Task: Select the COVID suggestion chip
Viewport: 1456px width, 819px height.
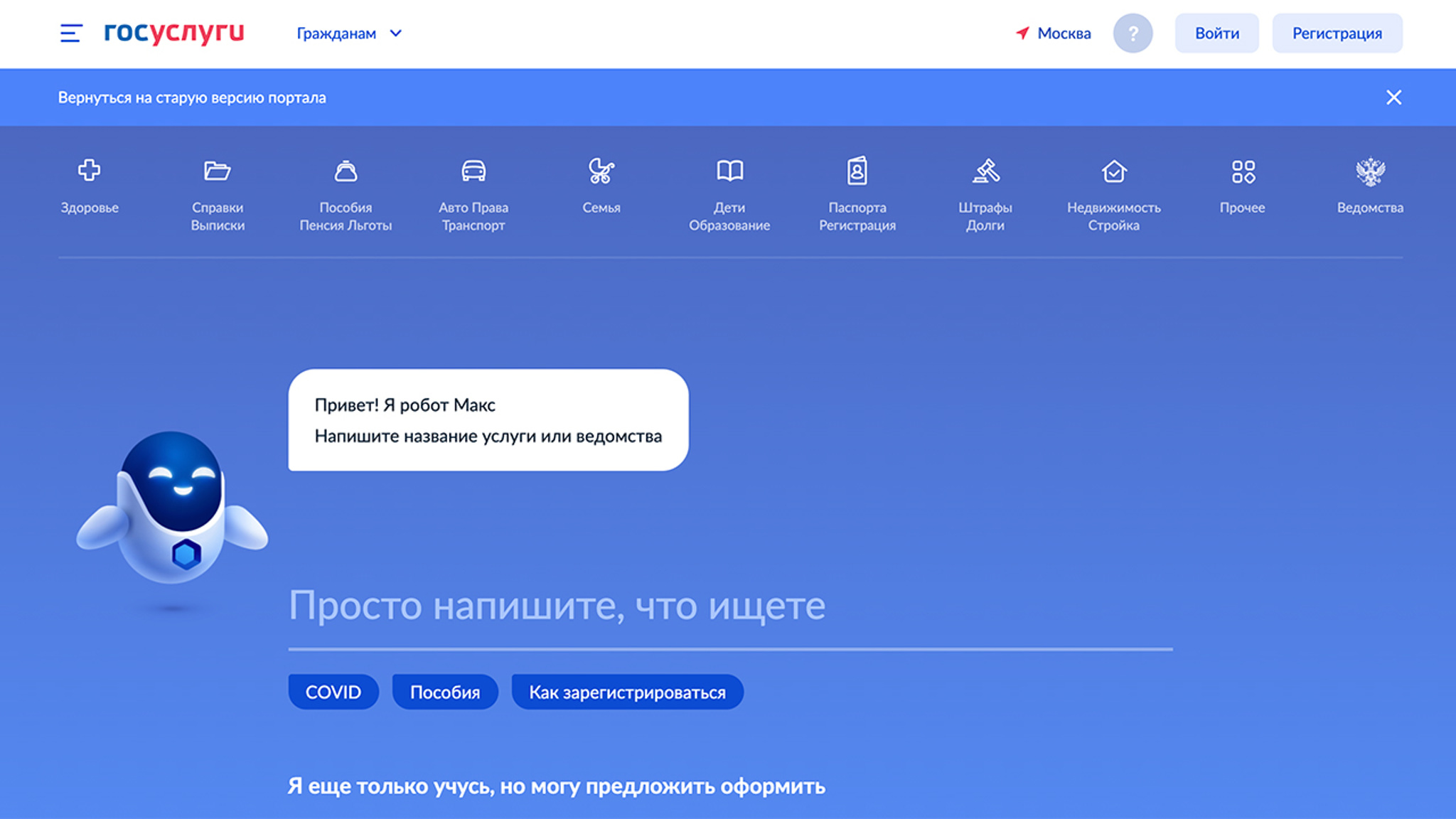Action: [333, 692]
